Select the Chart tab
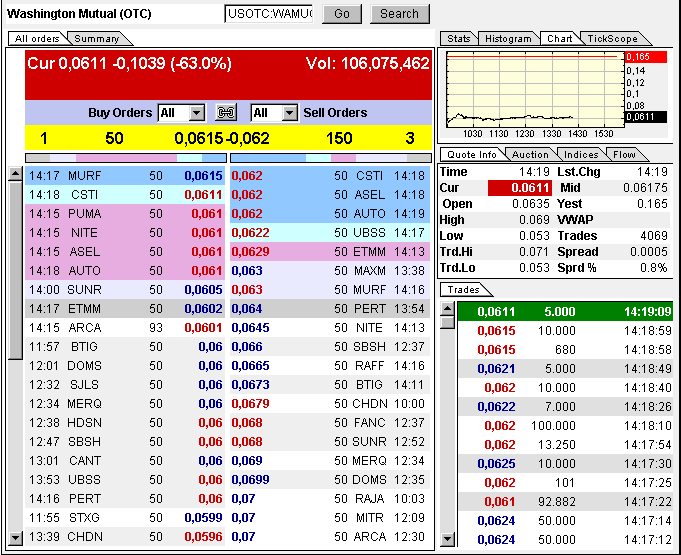Image resolution: width=681 pixels, height=555 pixels. pyautogui.click(x=559, y=39)
